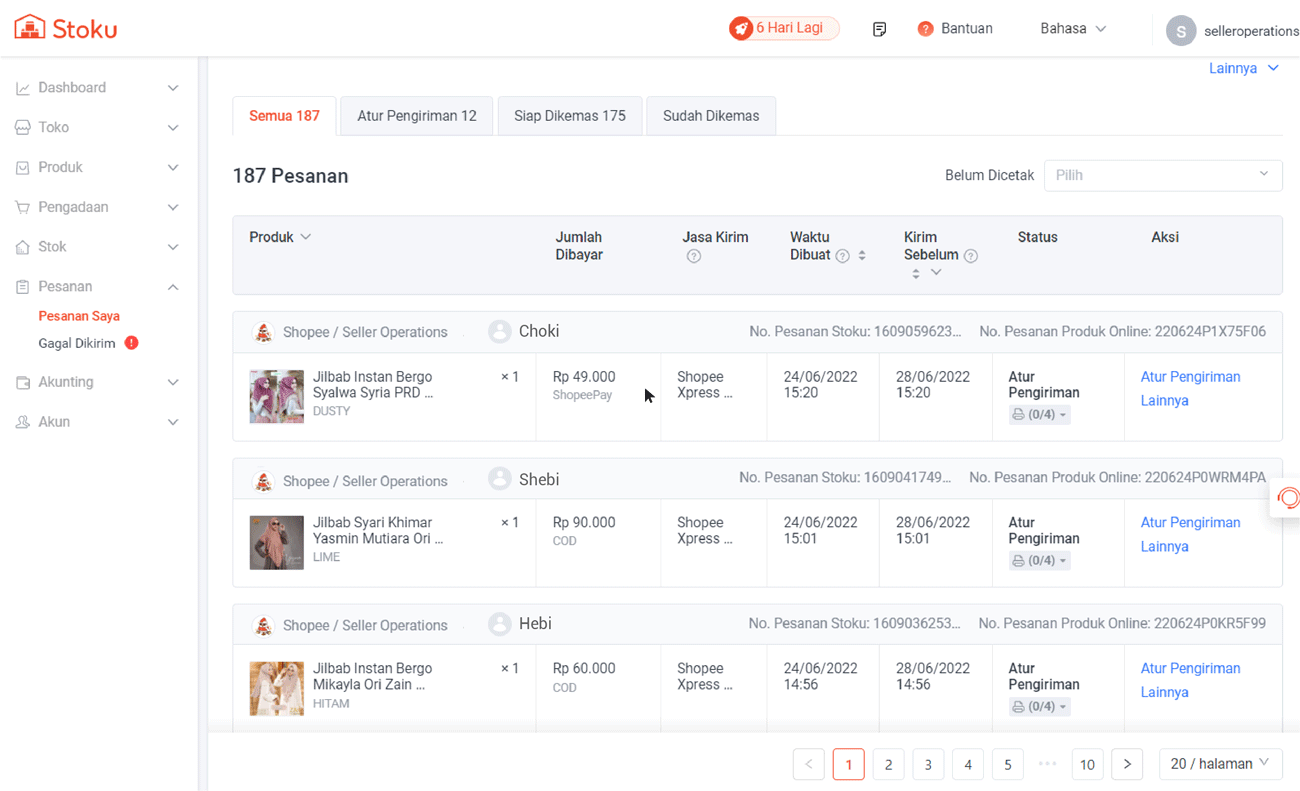Open the Atur Pengiriman 12 tab
The height and width of the screenshot is (791, 1300).
coord(416,116)
